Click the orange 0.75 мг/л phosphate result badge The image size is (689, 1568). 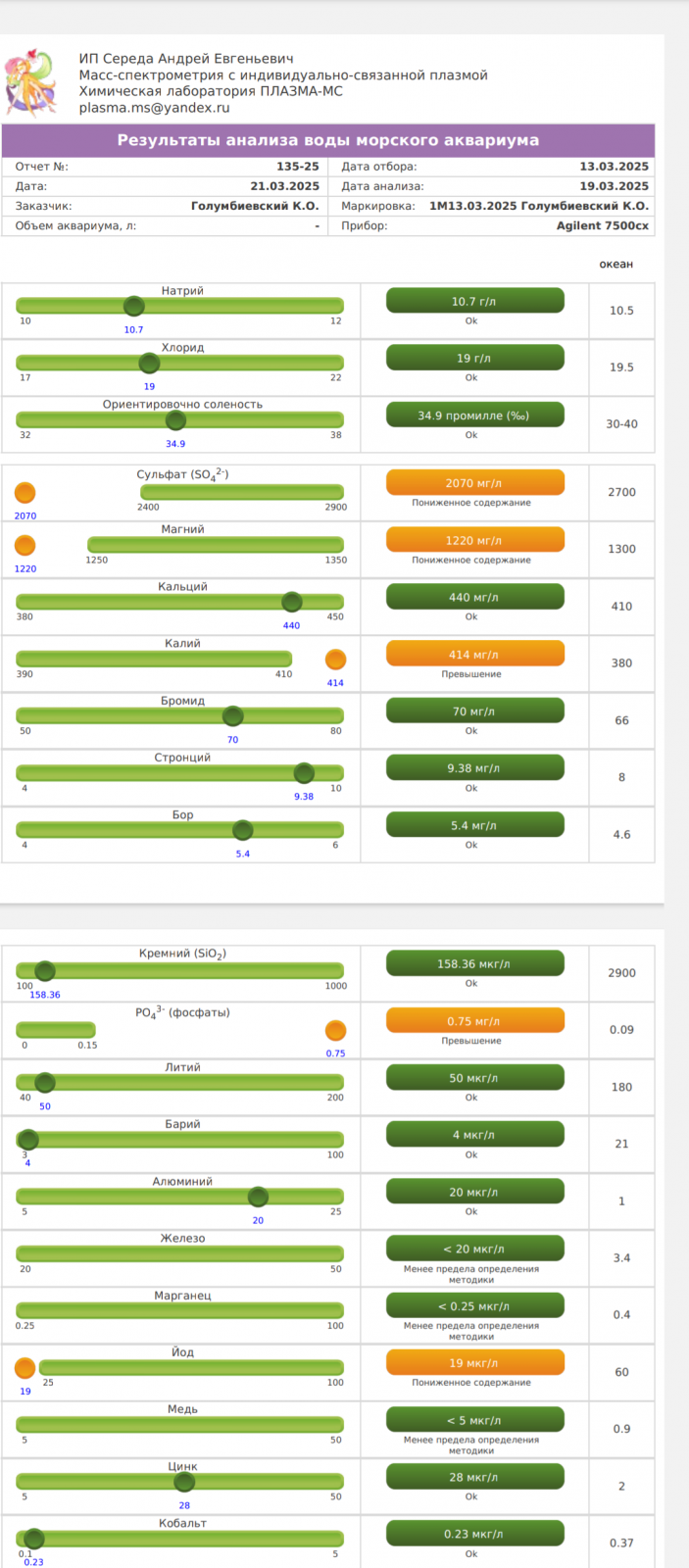click(x=474, y=1021)
